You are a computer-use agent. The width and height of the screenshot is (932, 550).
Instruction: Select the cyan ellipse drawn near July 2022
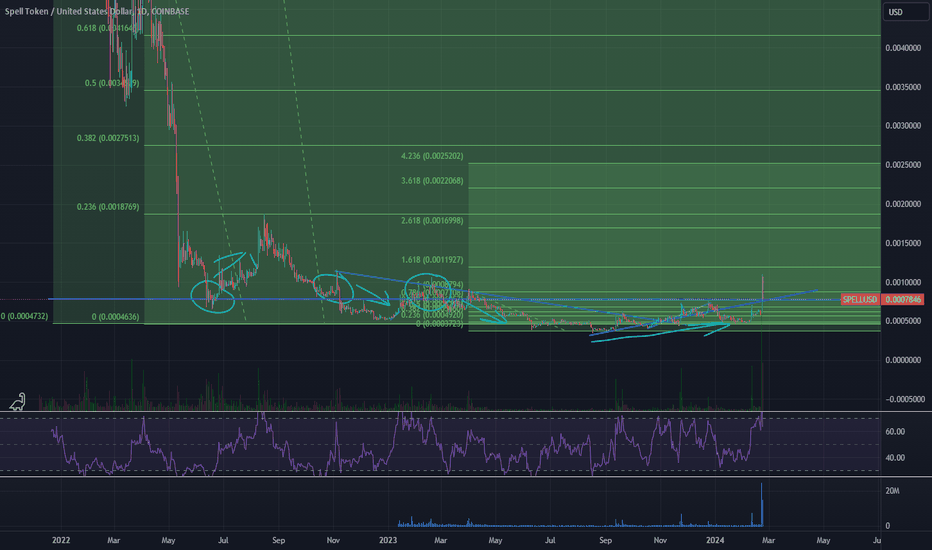213,296
